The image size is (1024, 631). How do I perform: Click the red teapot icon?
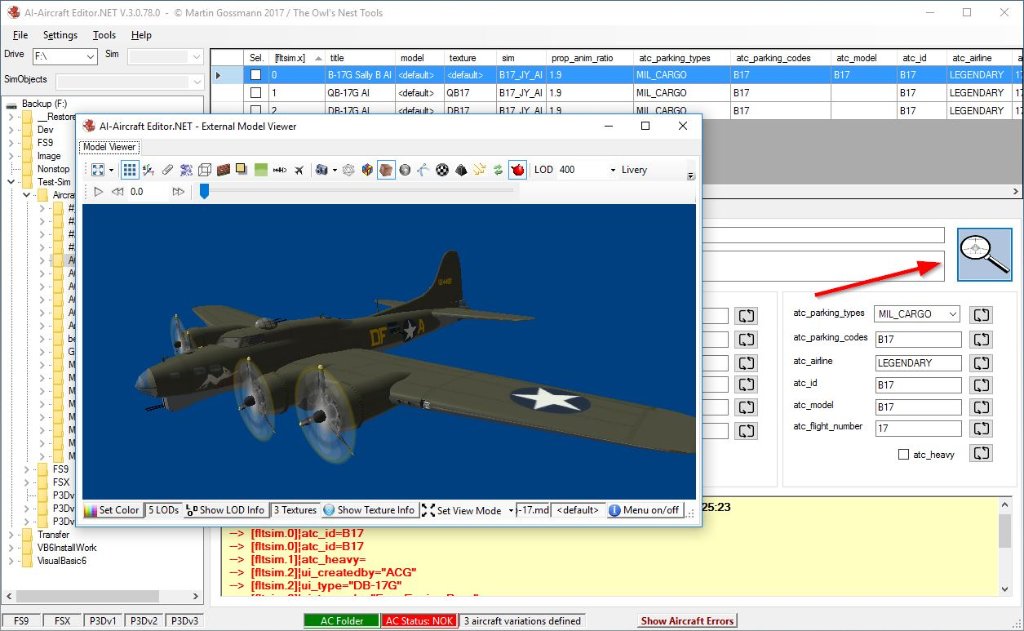click(518, 170)
